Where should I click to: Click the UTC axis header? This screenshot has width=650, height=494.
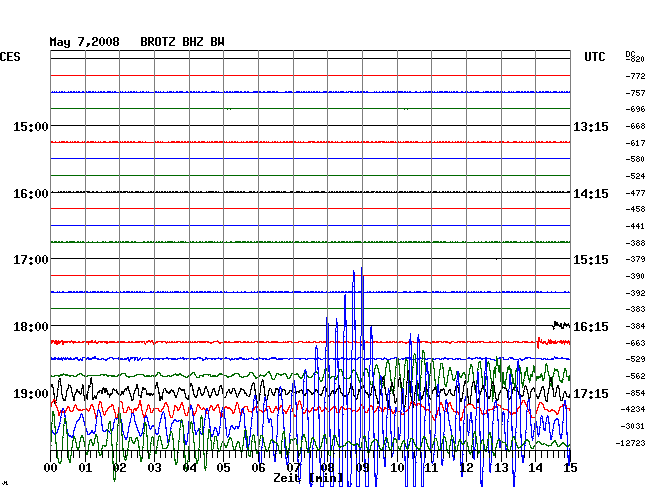595,57
